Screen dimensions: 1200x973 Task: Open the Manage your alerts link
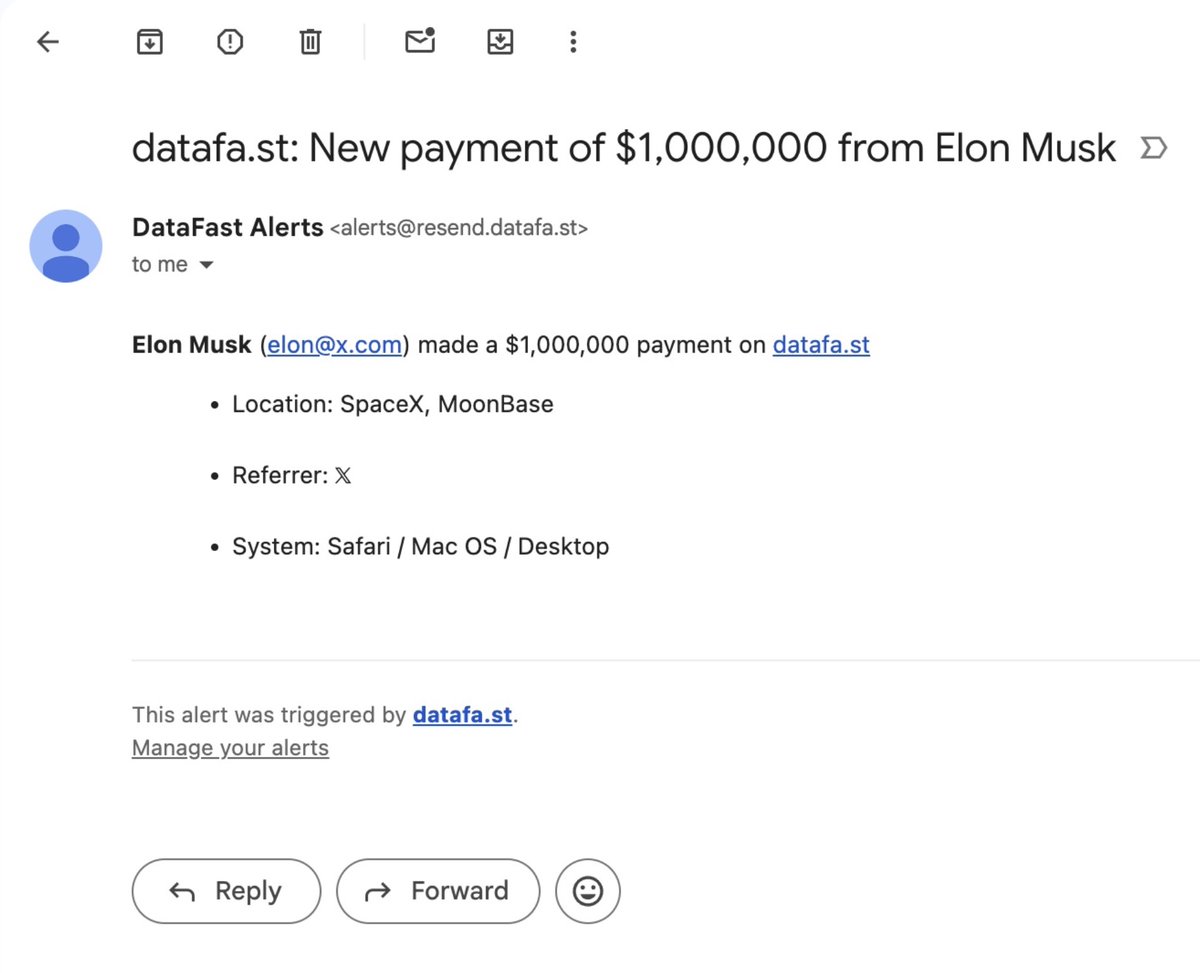pyautogui.click(x=230, y=748)
